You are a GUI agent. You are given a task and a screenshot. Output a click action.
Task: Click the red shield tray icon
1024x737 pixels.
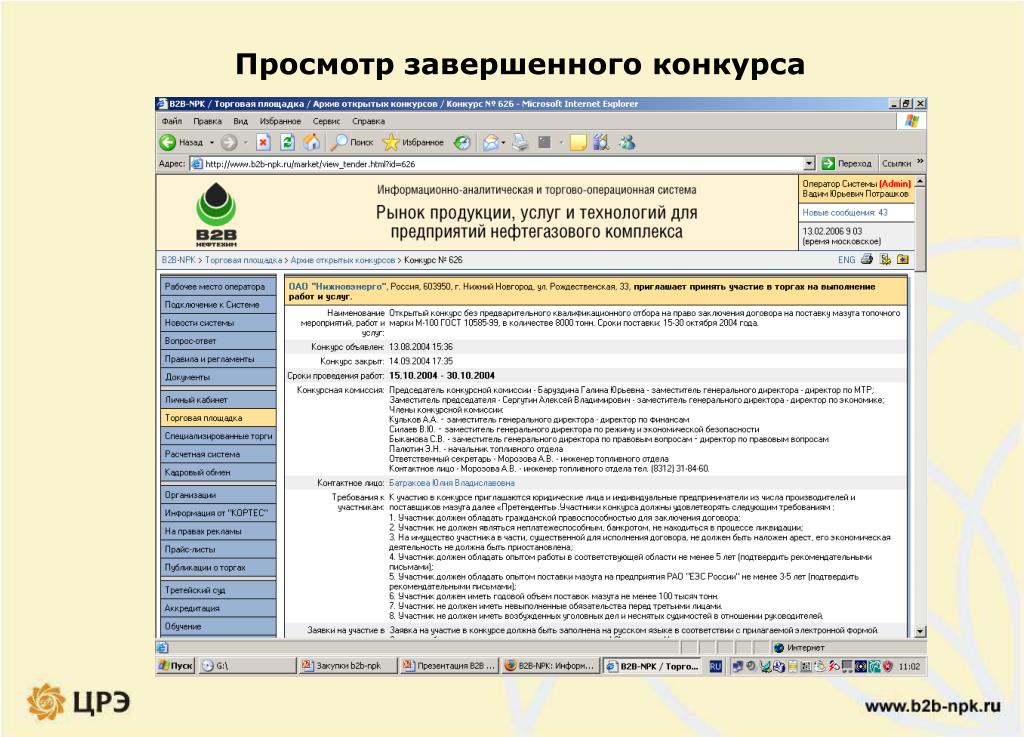887,666
